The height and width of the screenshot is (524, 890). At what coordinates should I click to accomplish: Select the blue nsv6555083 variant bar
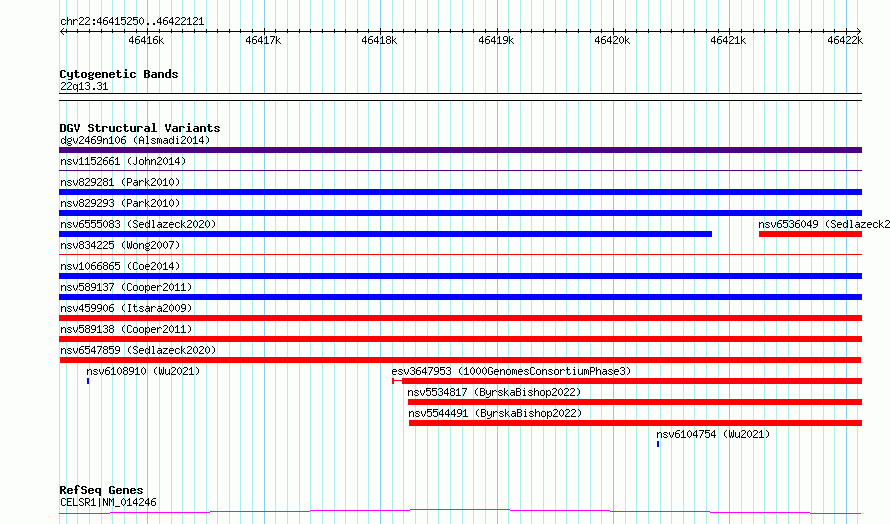pos(385,234)
